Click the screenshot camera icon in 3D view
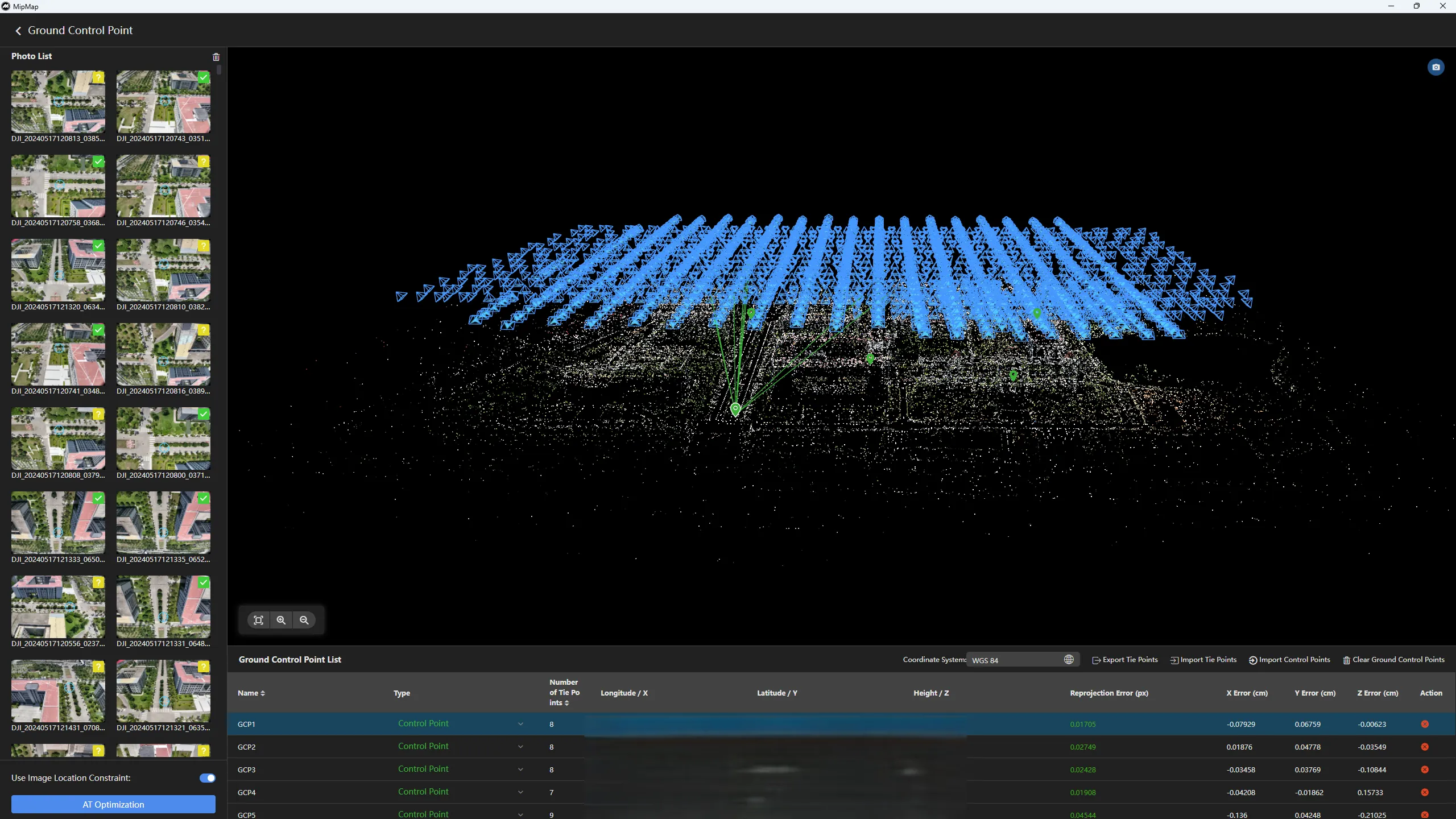This screenshot has height=819, width=1456. click(1436, 67)
